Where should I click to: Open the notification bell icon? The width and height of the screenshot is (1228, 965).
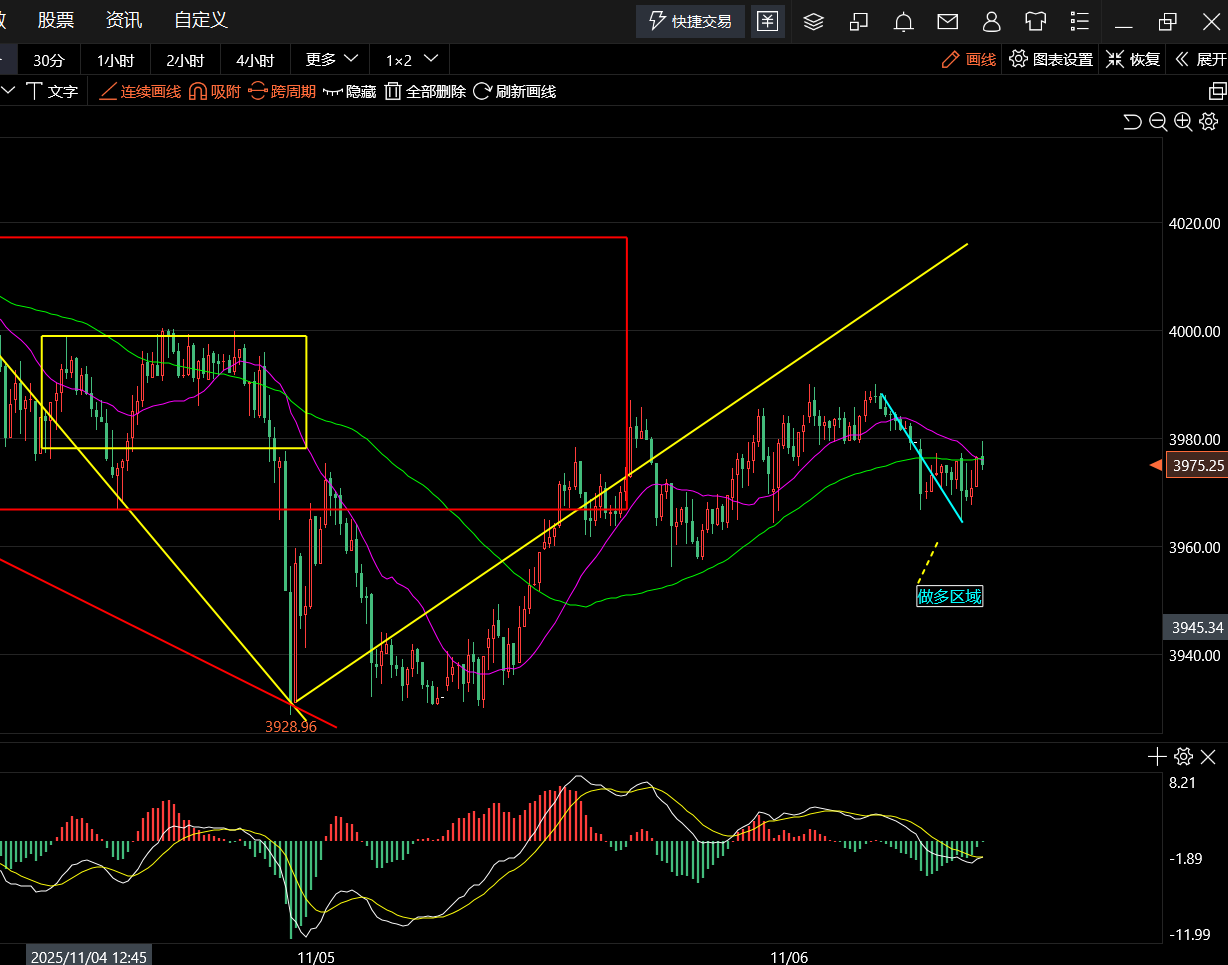[904, 21]
